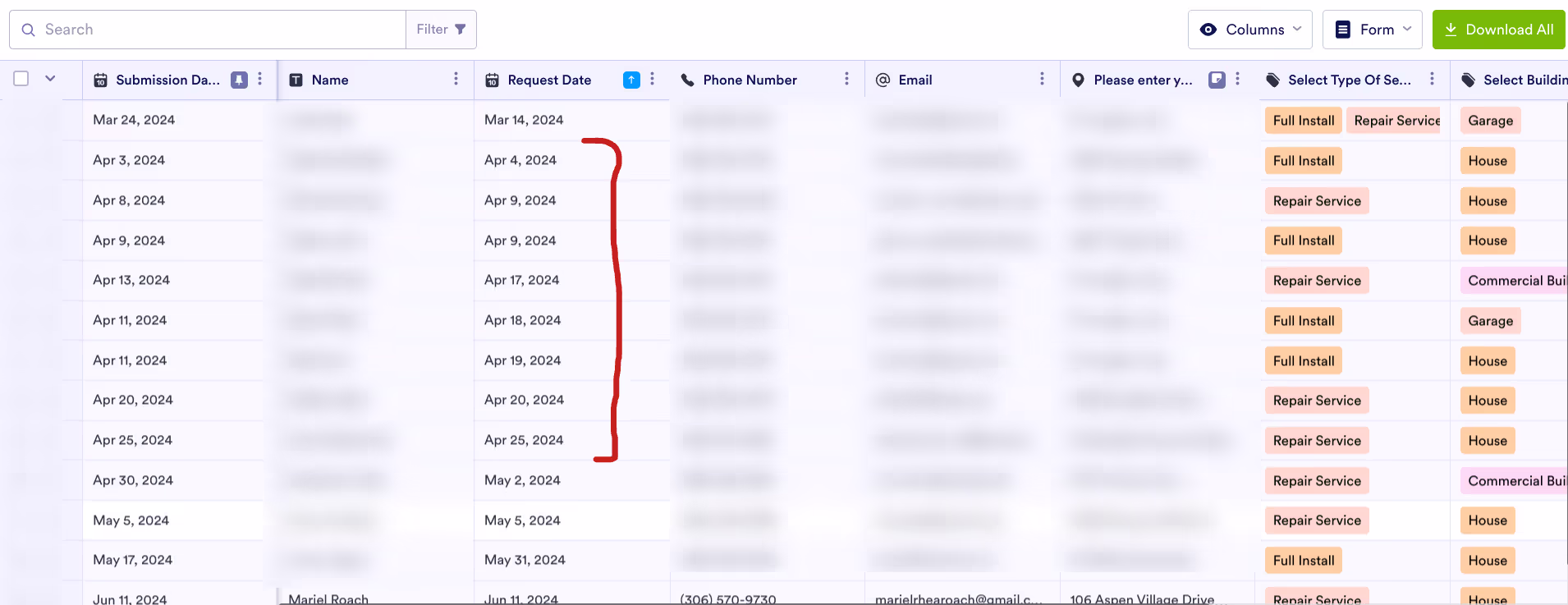Click the Submission Date calendar icon
The height and width of the screenshot is (605, 1568).
click(100, 80)
